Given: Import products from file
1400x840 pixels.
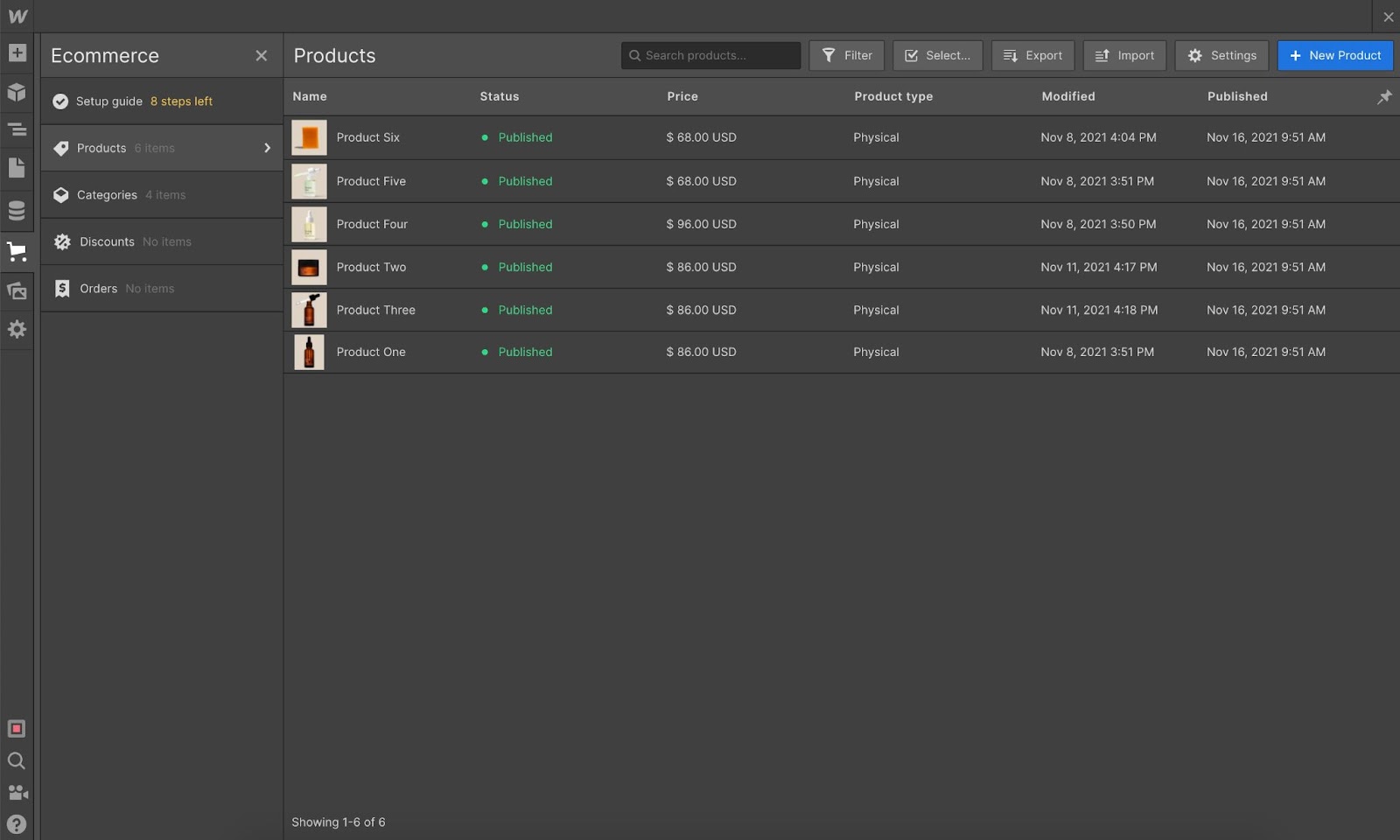Looking at the screenshot, I should [1124, 55].
